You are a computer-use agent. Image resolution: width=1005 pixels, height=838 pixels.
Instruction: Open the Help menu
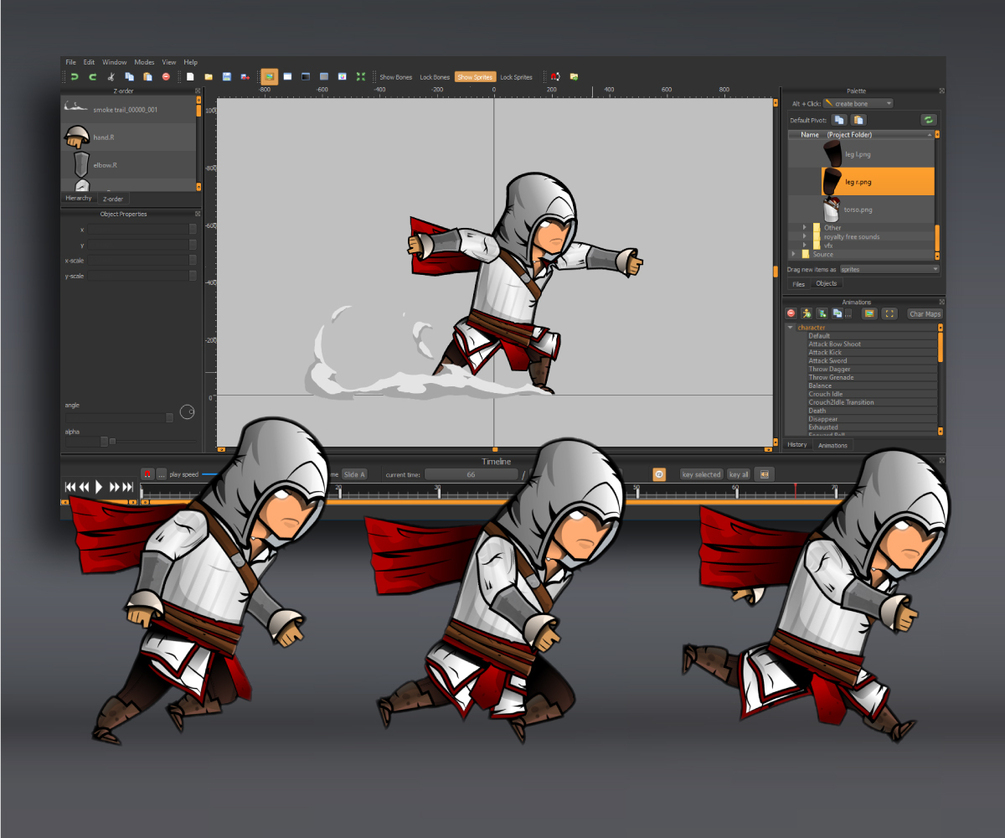point(190,62)
